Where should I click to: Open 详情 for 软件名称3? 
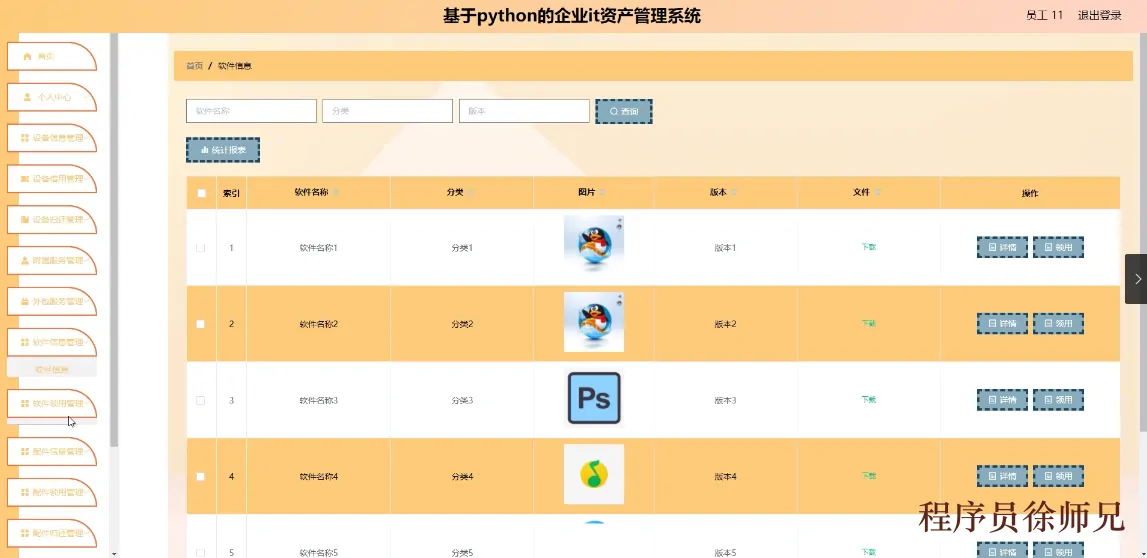pos(1002,400)
